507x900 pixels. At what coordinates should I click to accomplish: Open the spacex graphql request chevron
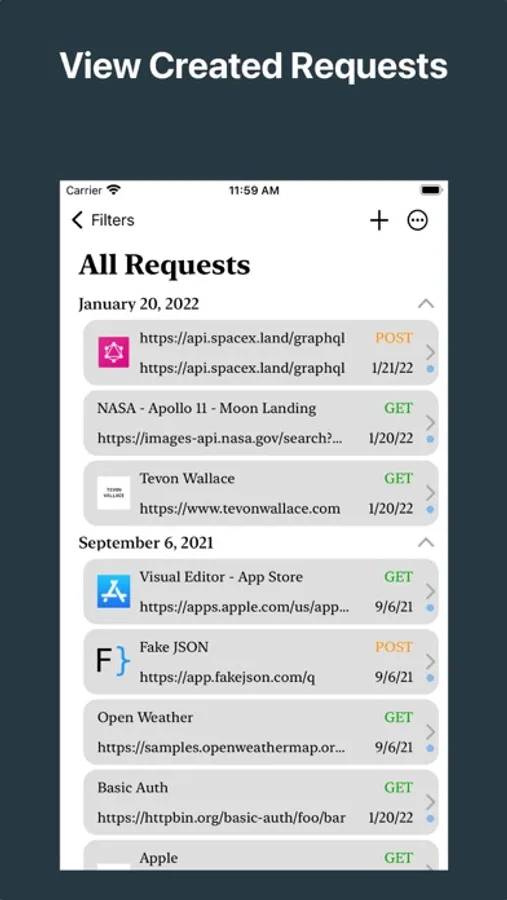pyautogui.click(x=430, y=352)
